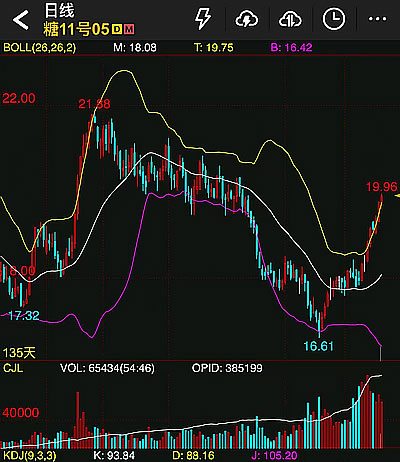Open the 糖11号05 contract title
The image size is (400, 462).
(x=76, y=29)
